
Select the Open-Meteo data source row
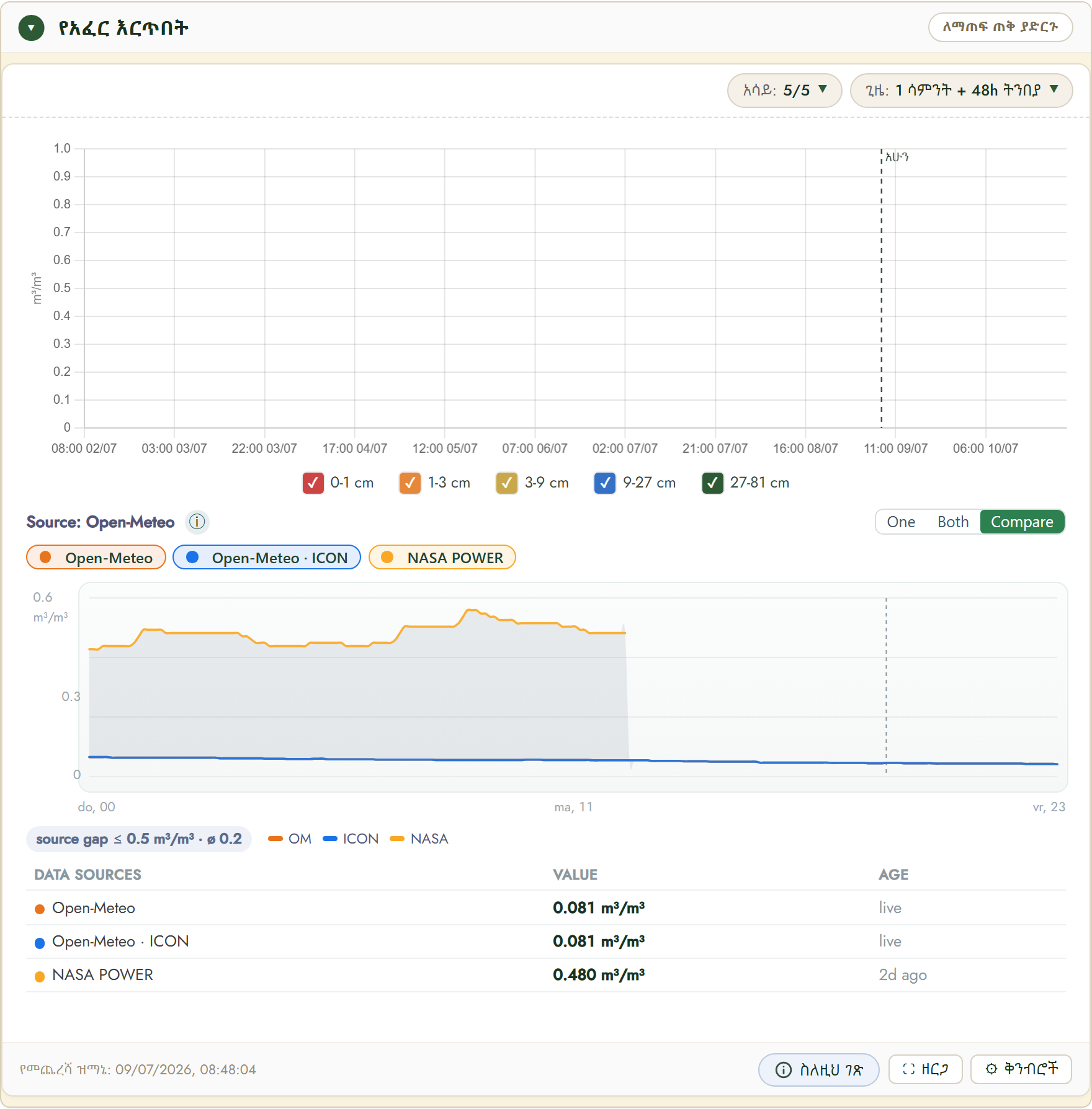pos(546,908)
